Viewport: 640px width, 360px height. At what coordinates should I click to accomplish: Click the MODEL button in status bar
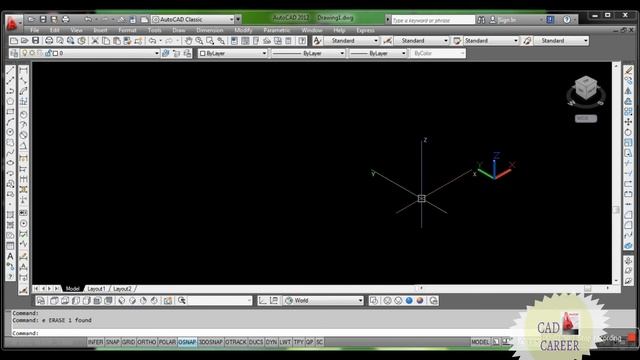click(480, 342)
